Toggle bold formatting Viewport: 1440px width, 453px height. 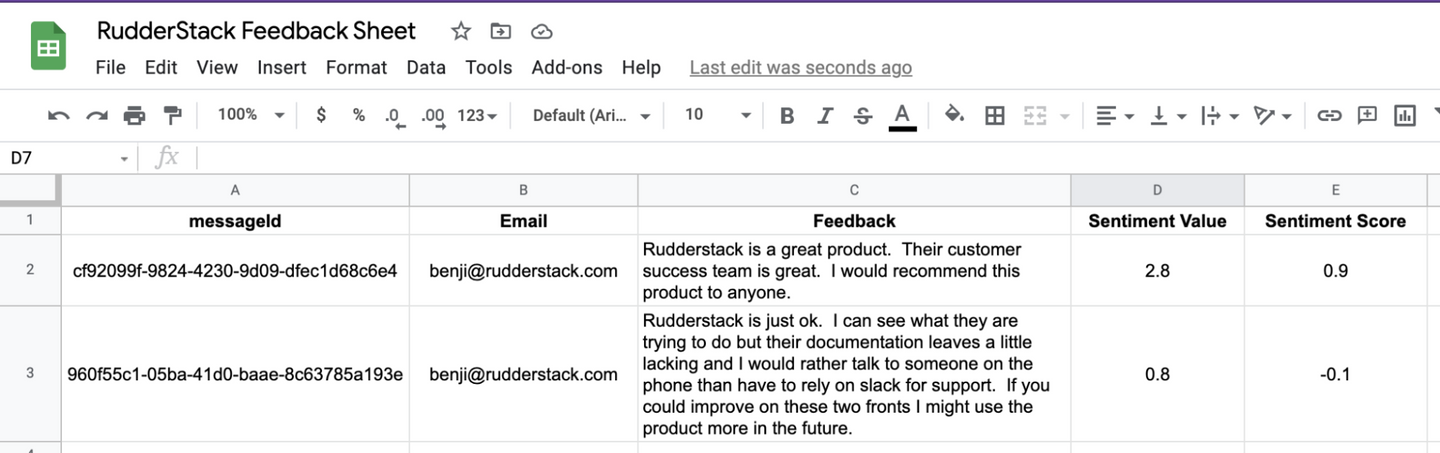point(787,116)
